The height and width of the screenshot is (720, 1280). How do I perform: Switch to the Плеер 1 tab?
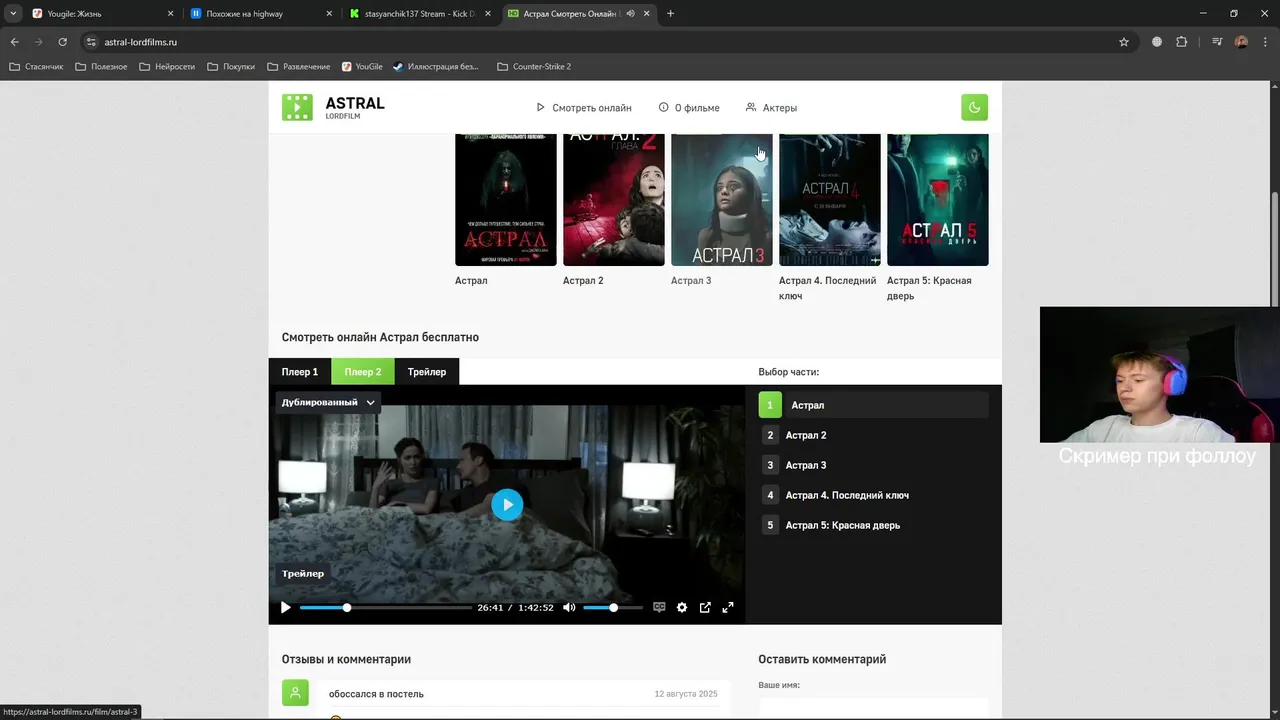click(x=300, y=372)
